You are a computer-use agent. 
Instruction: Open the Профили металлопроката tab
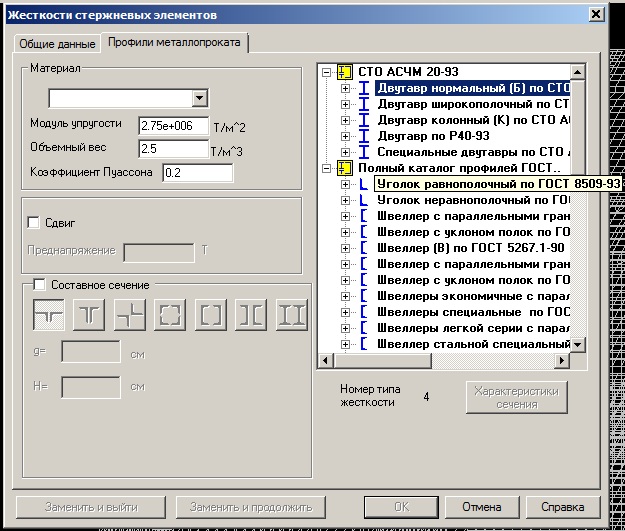click(176, 43)
